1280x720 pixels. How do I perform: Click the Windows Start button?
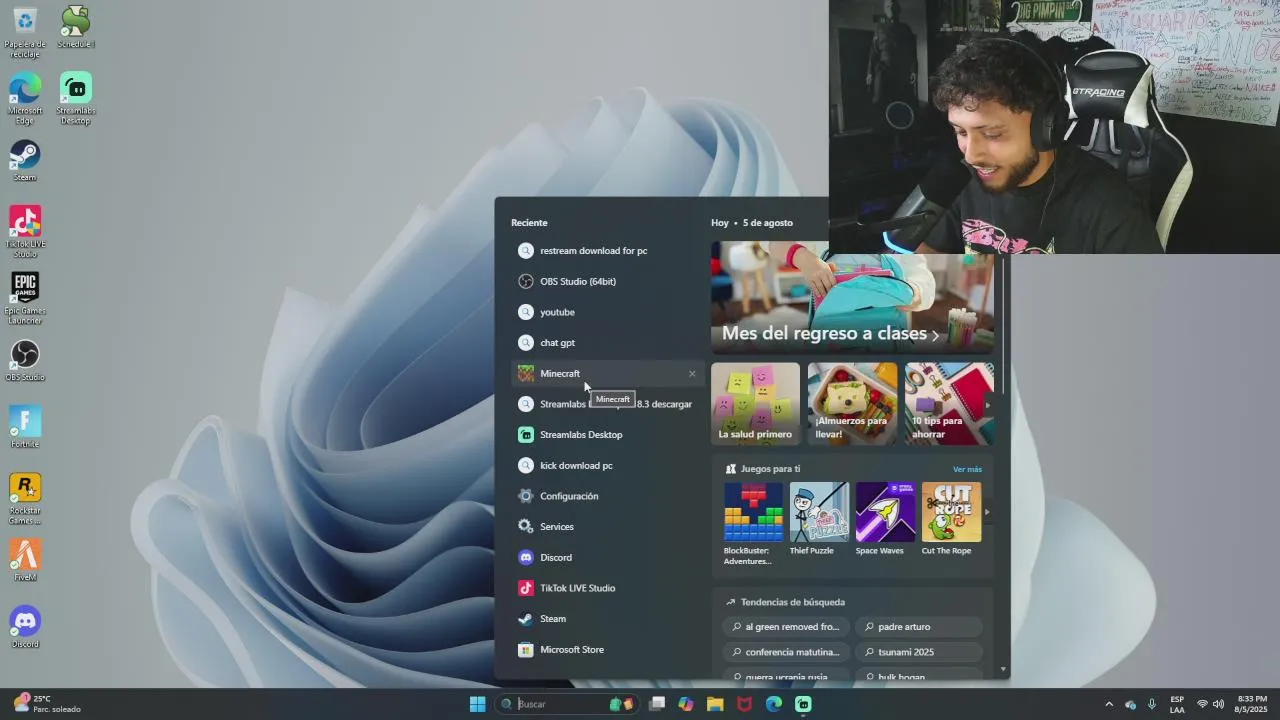[x=478, y=704]
